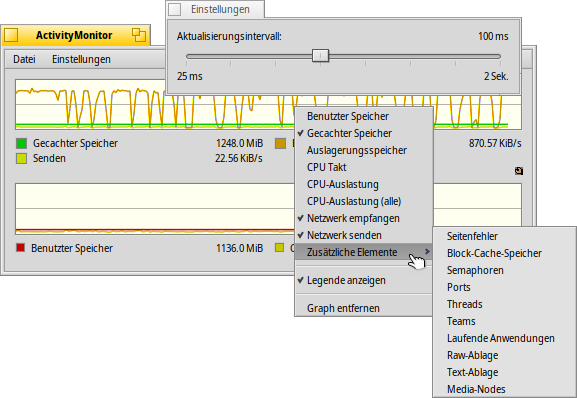Click the lower memory graph area

155,209
